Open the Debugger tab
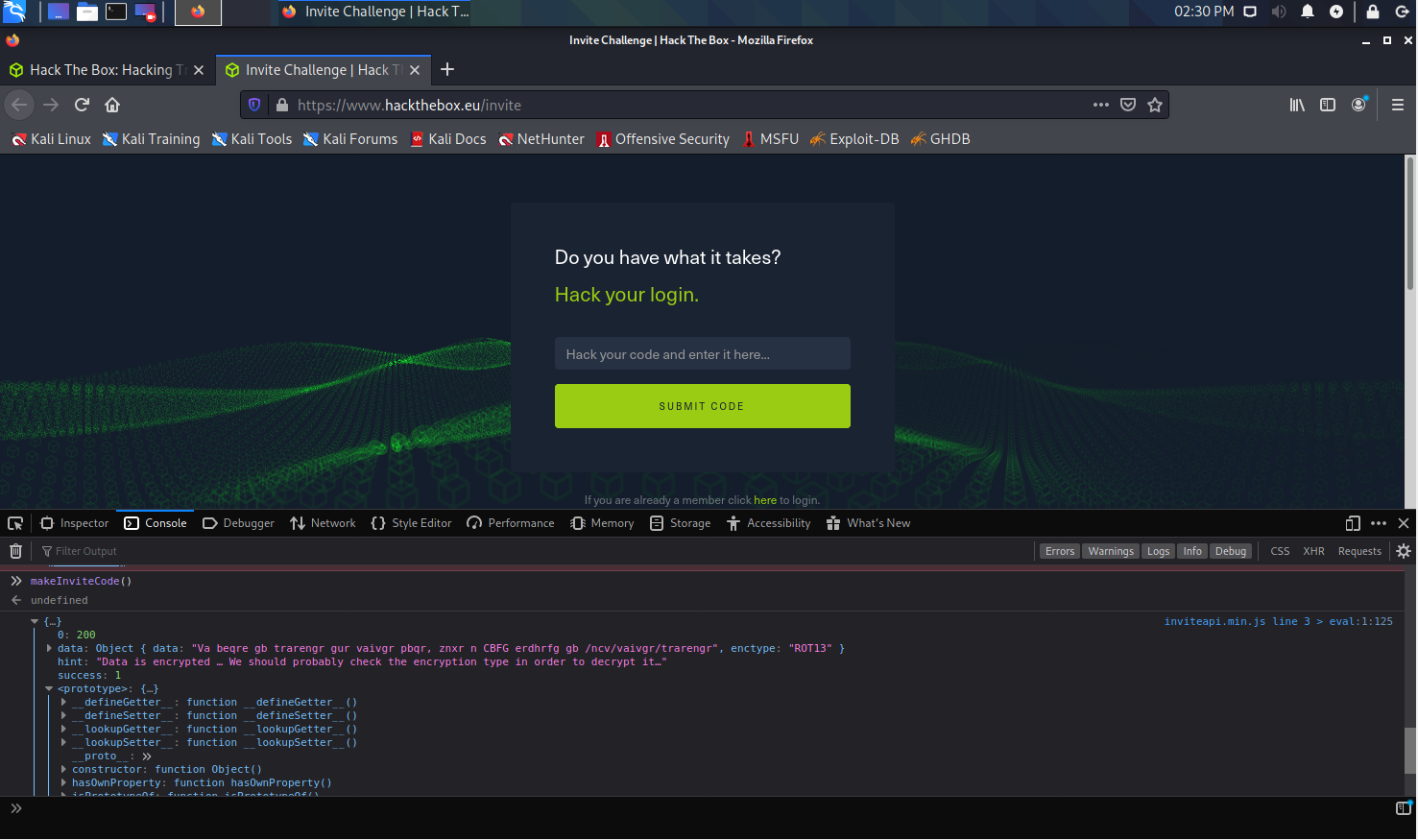Image resolution: width=1418 pixels, height=840 pixels. pyautogui.click(x=238, y=523)
